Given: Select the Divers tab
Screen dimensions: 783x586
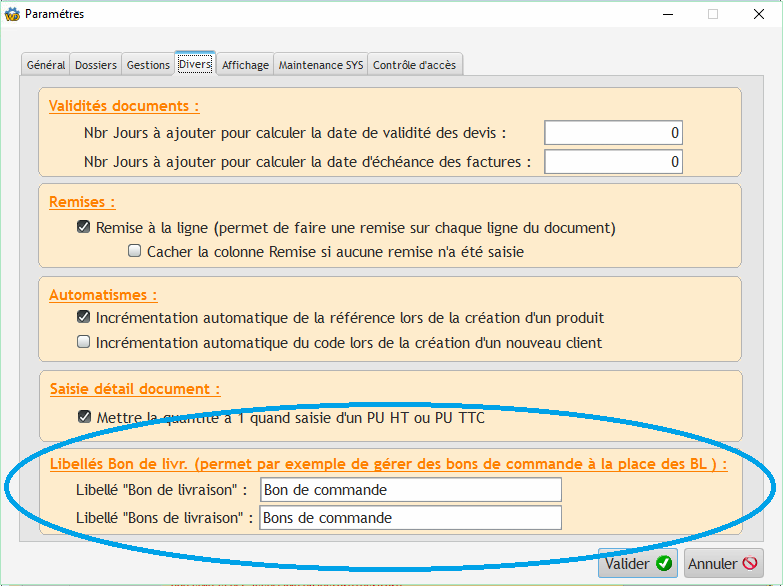Looking at the screenshot, I should pos(195,64).
